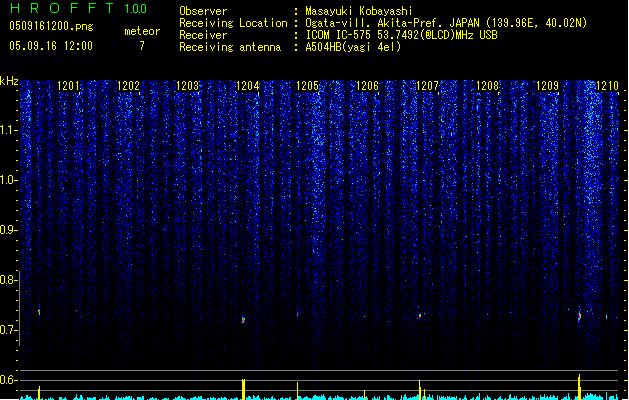Viewport: 629px width, 400px height.
Task: Click the timestamp 05.09.16 12:00
Action: click(x=51, y=46)
